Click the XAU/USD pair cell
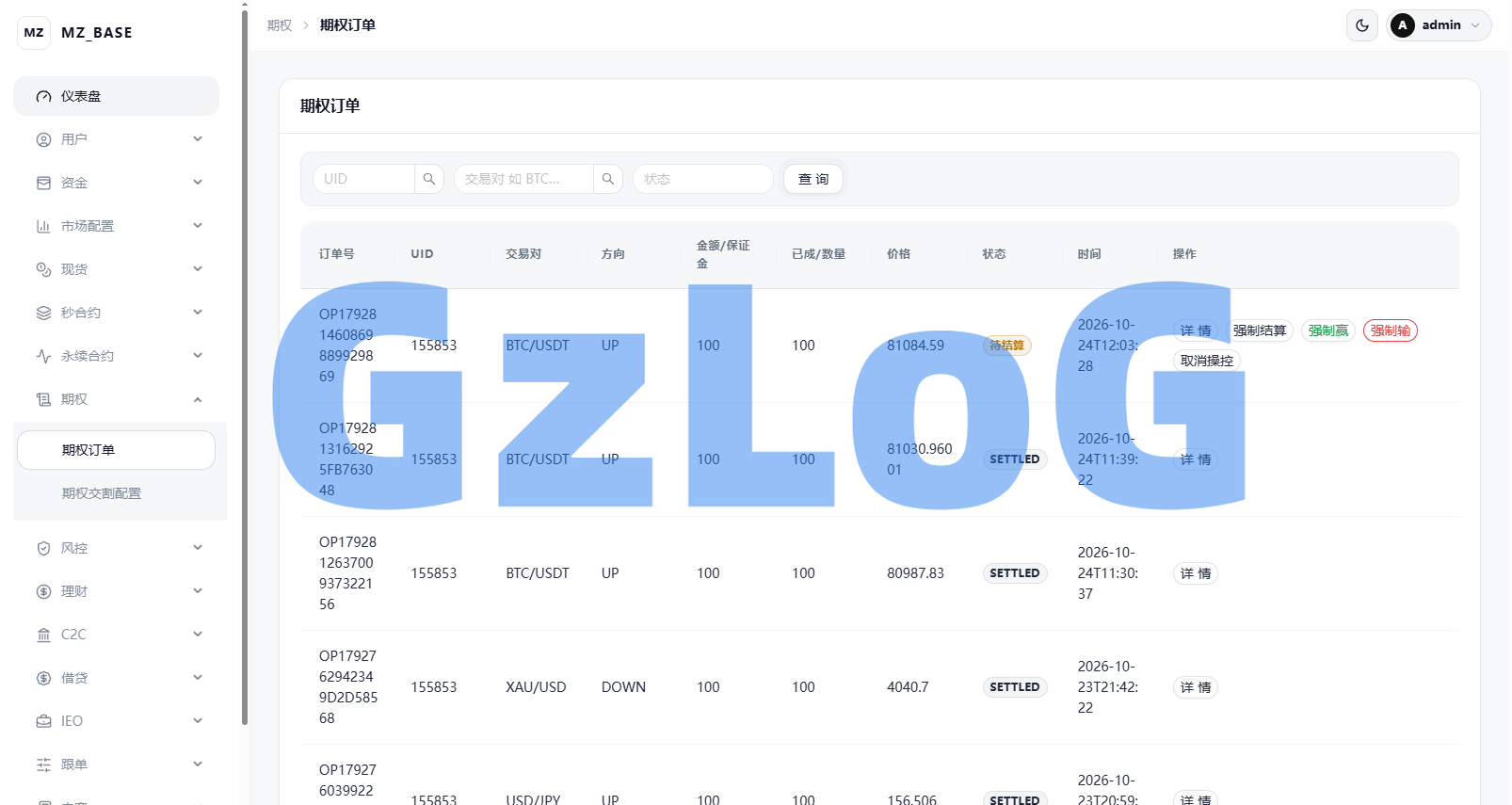This screenshot has width=1512, height=805. click(536, 687)
